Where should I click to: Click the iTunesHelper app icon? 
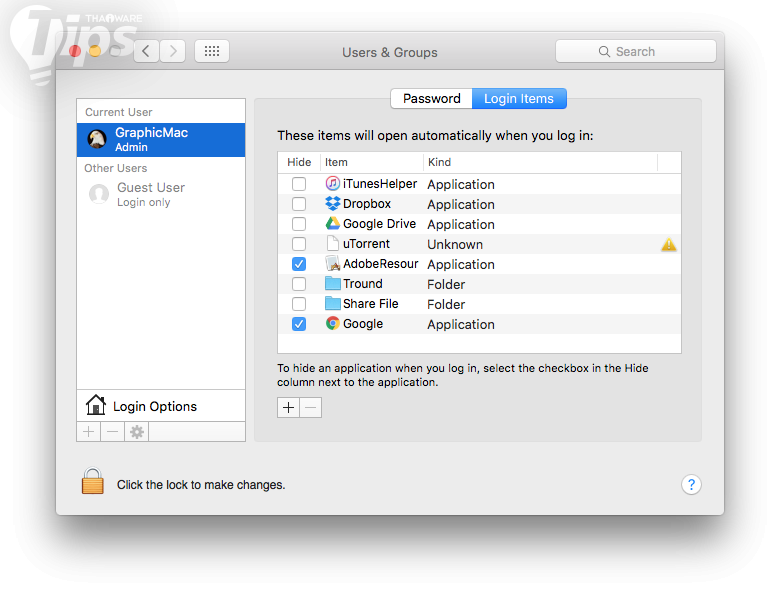[332, 184]
